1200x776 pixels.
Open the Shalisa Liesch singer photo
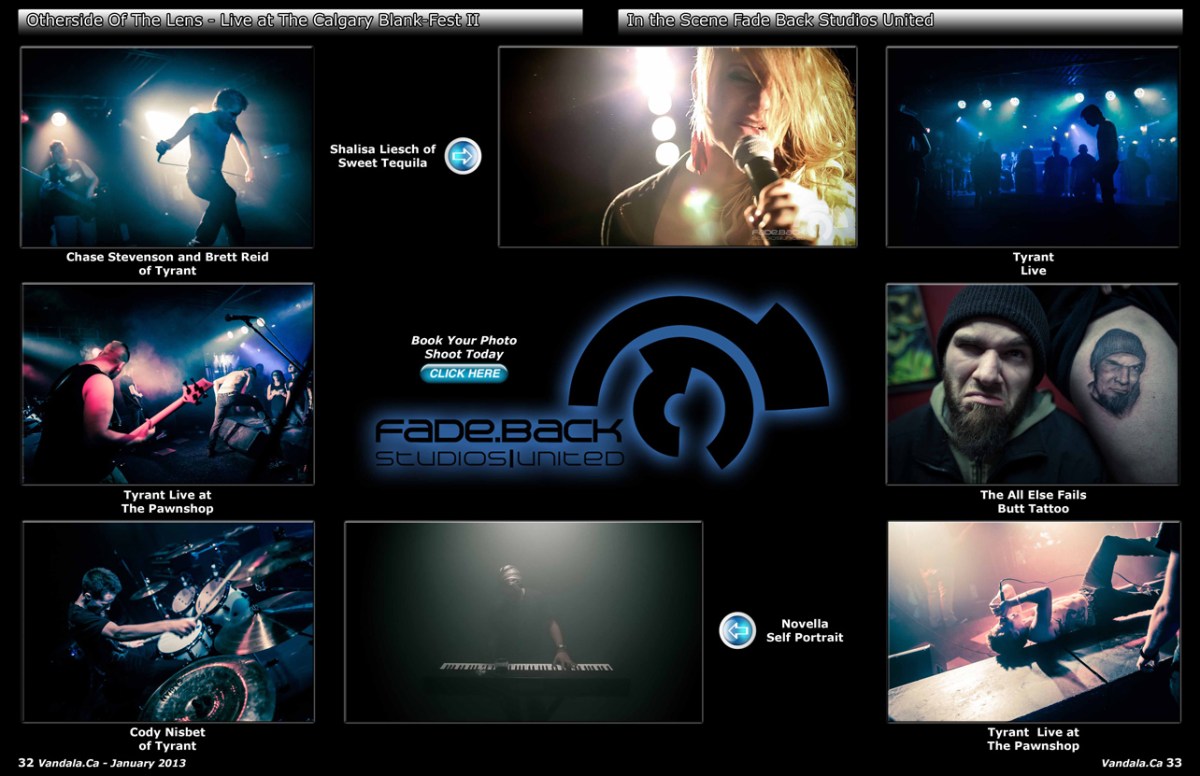(x=677, y=147)
